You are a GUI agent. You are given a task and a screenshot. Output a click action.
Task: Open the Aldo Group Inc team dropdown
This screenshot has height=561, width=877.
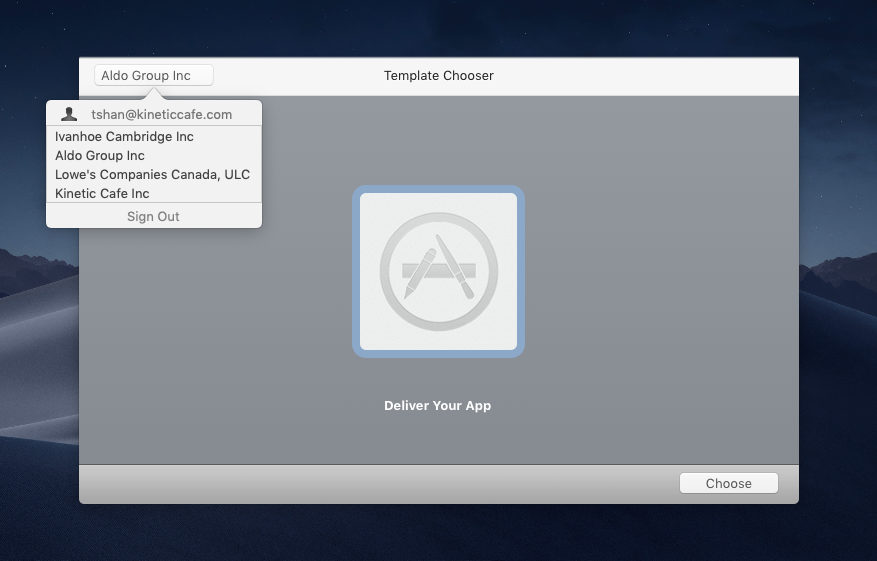coord(154,76)
